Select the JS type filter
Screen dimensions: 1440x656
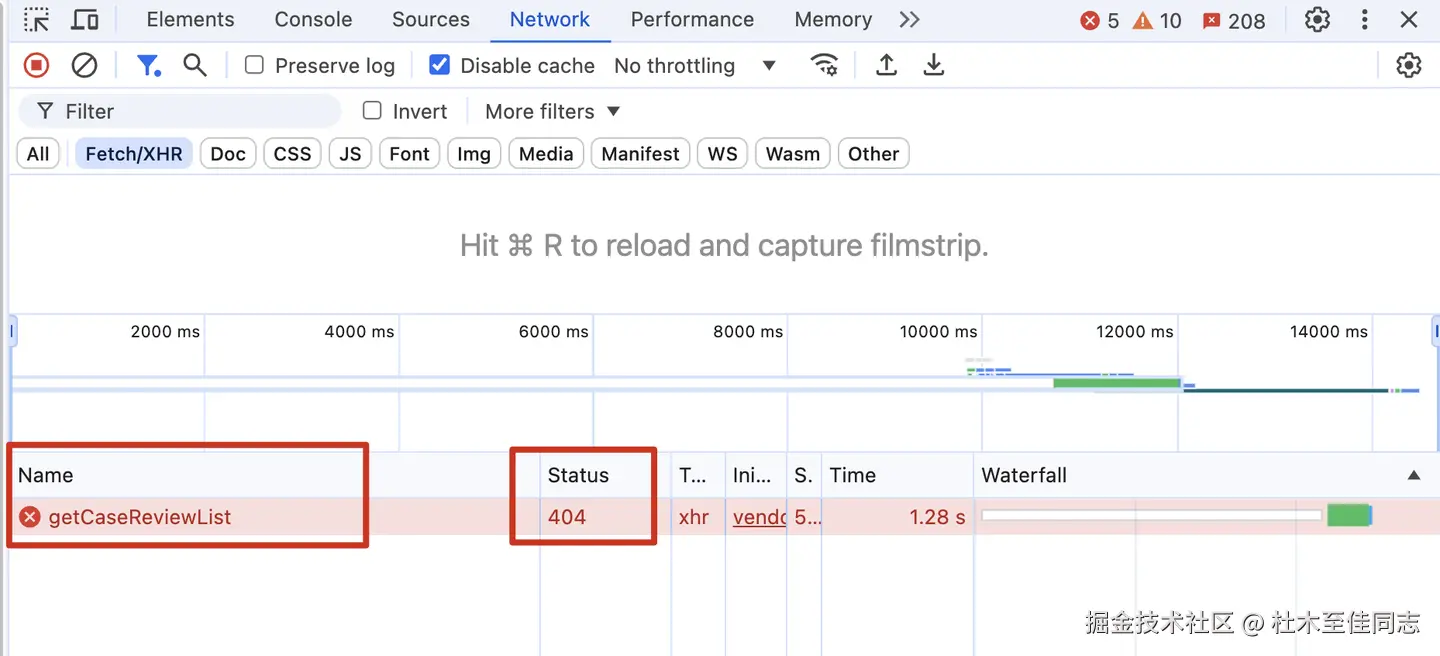[x=350, y=154]
